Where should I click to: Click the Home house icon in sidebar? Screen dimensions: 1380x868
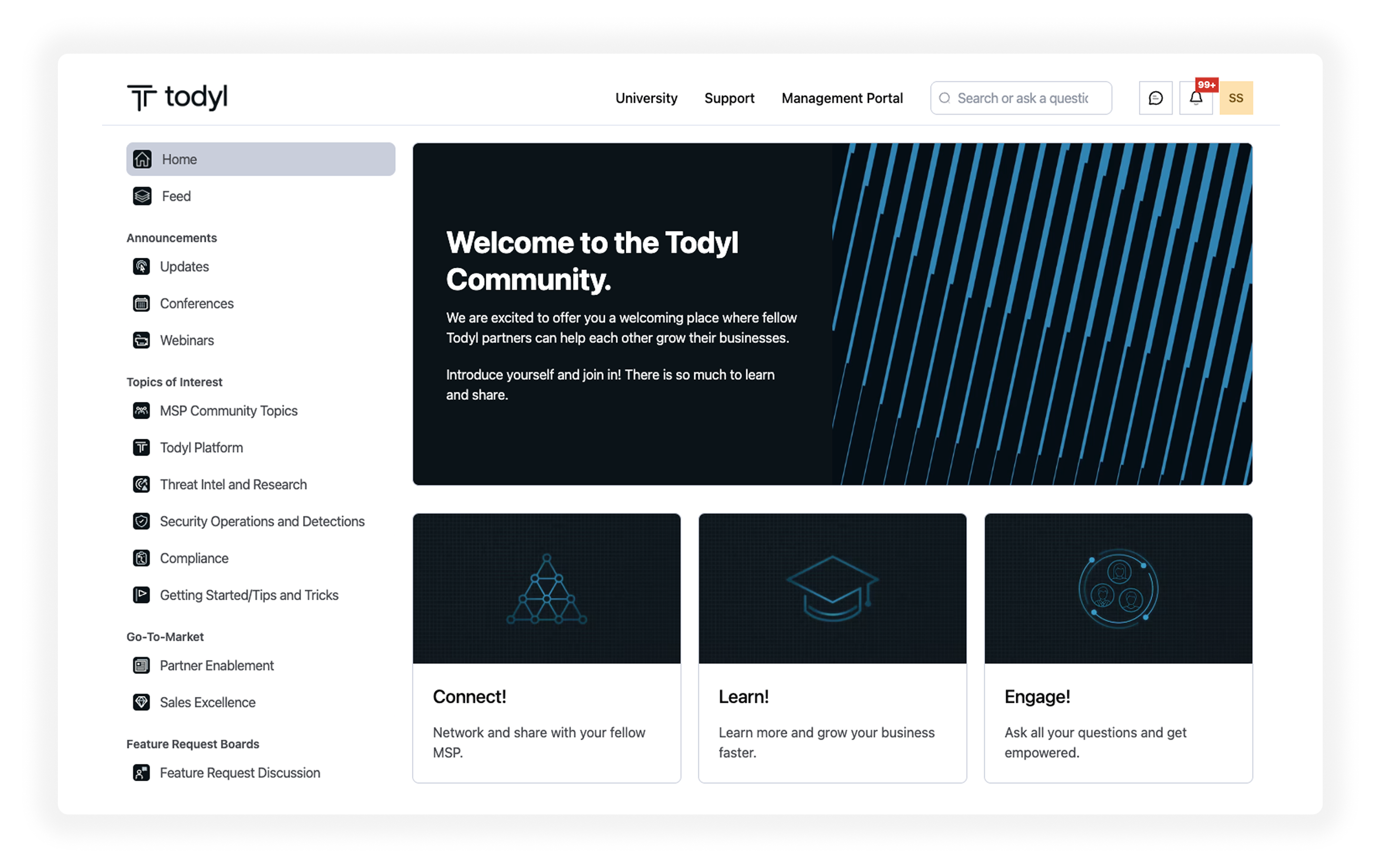click(x=142, y=159)
